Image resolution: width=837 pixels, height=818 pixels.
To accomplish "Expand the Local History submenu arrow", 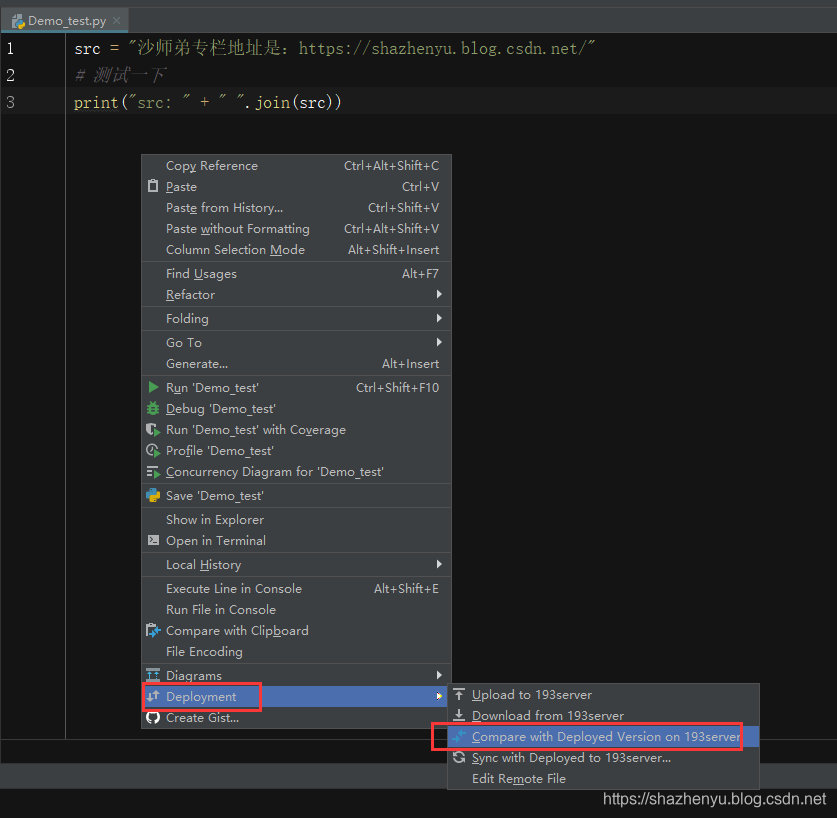I will [x=439, y=564].
